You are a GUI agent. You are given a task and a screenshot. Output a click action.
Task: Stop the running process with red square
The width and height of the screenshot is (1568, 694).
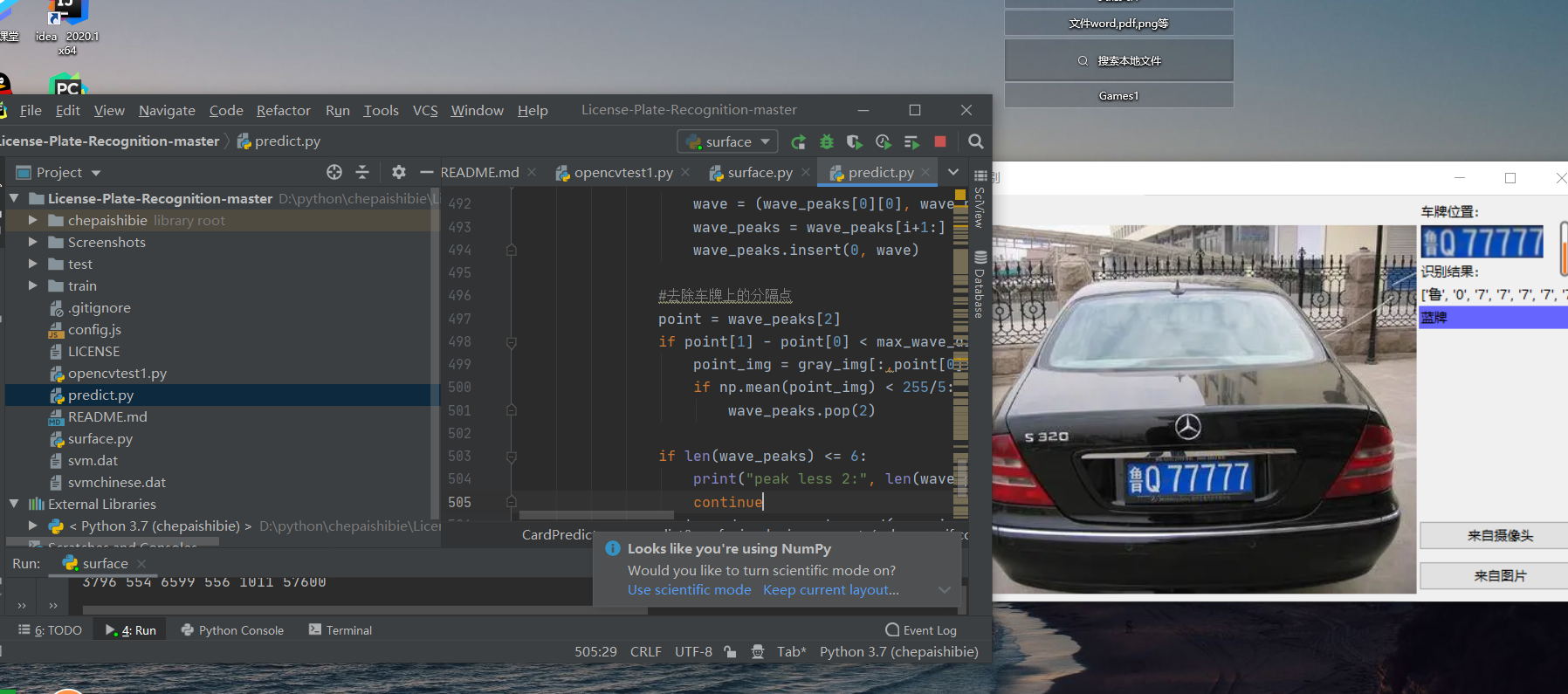coord(940,141)
